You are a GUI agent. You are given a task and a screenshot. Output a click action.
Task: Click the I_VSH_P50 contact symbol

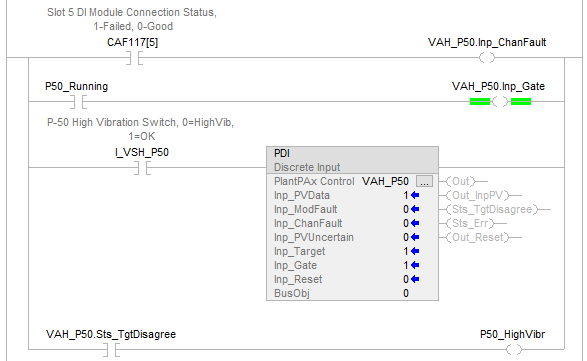142,168
